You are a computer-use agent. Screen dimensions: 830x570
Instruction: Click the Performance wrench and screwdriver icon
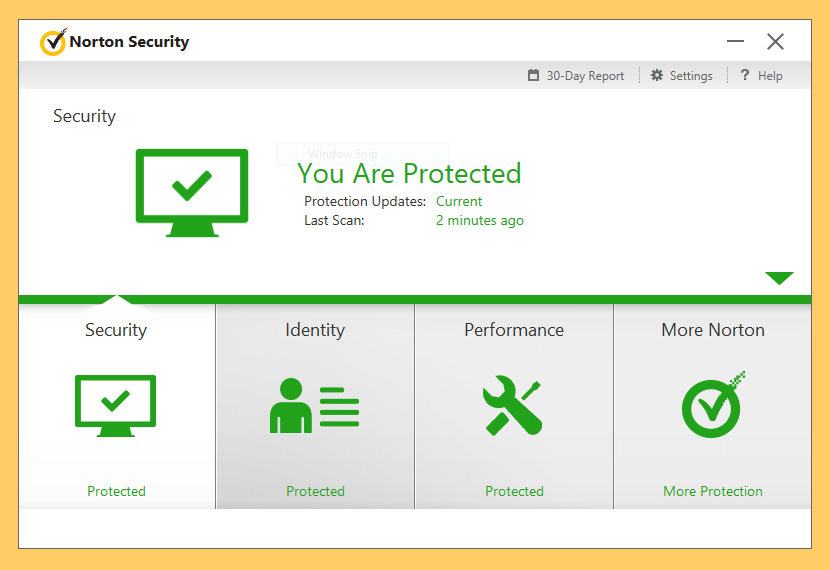coord(512,405)
